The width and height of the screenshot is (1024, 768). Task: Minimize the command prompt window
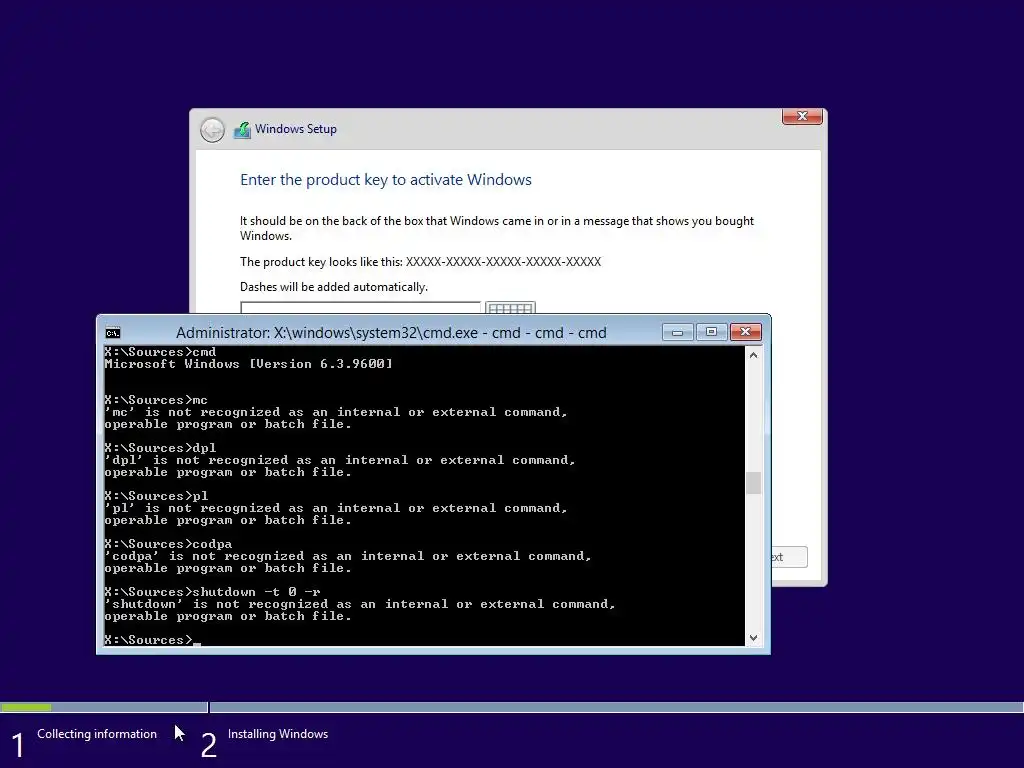[677, 332]
